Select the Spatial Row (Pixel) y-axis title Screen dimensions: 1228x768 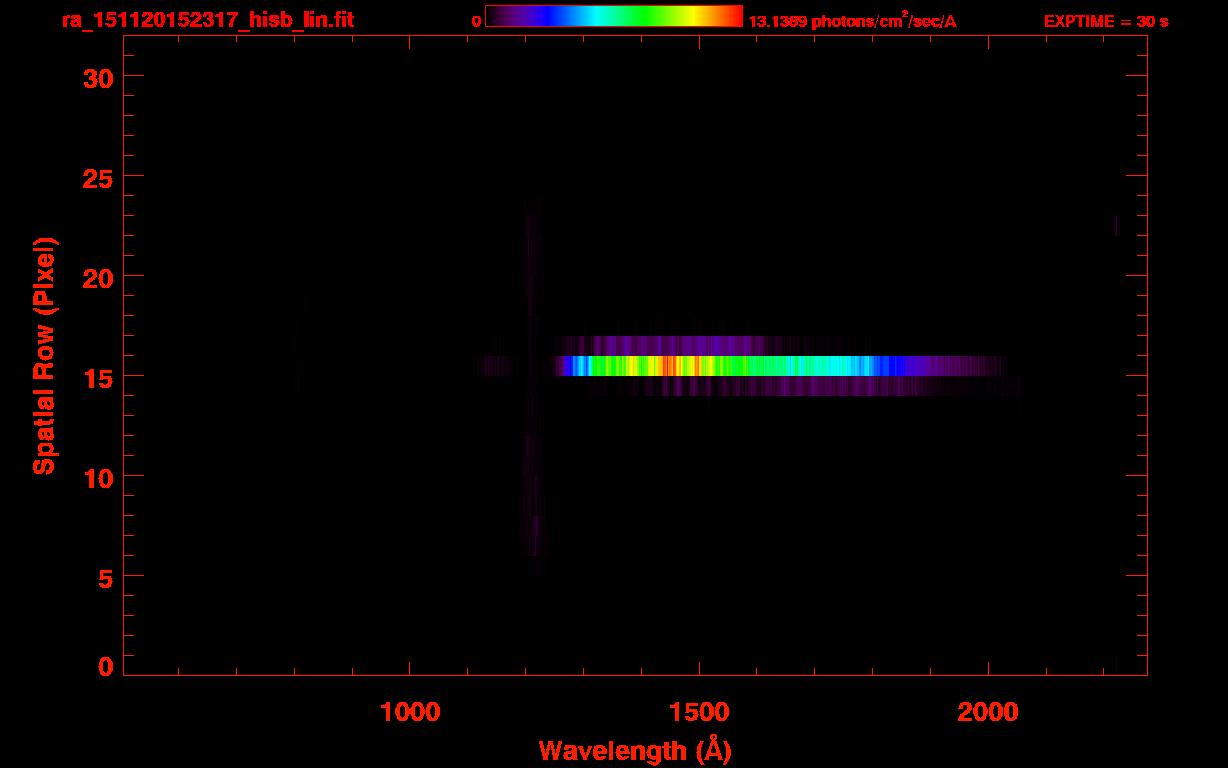[x=43, y=355]
